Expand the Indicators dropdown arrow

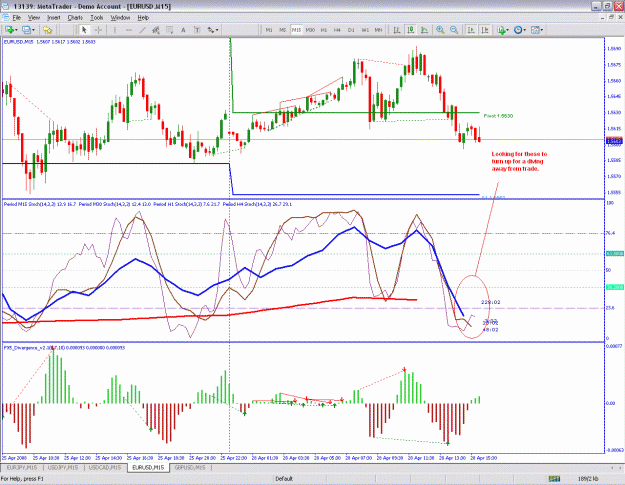tap(507, 30)
